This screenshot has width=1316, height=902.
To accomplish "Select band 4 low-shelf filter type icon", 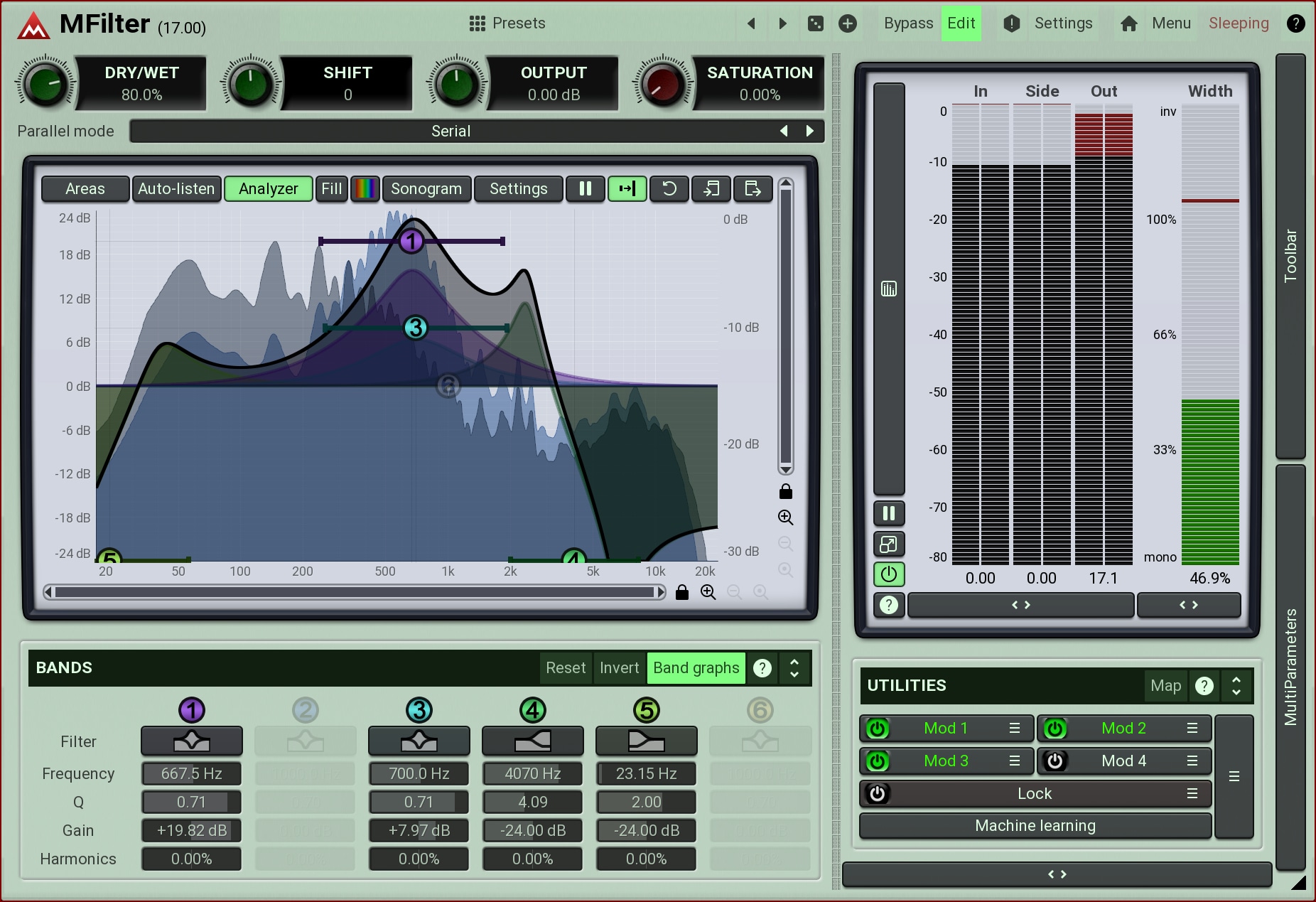I will point(532,741).
